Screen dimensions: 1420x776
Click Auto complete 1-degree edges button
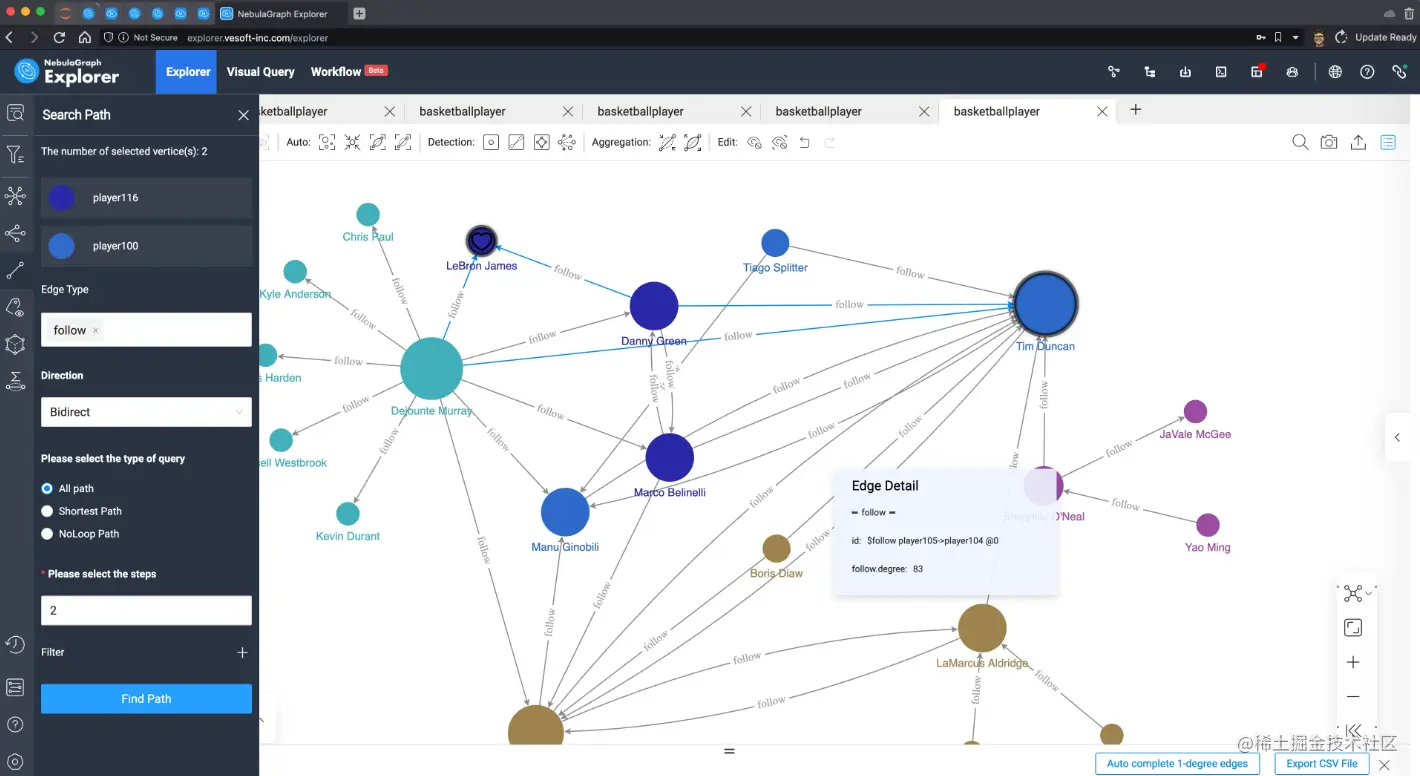(x=1177, y=764)
